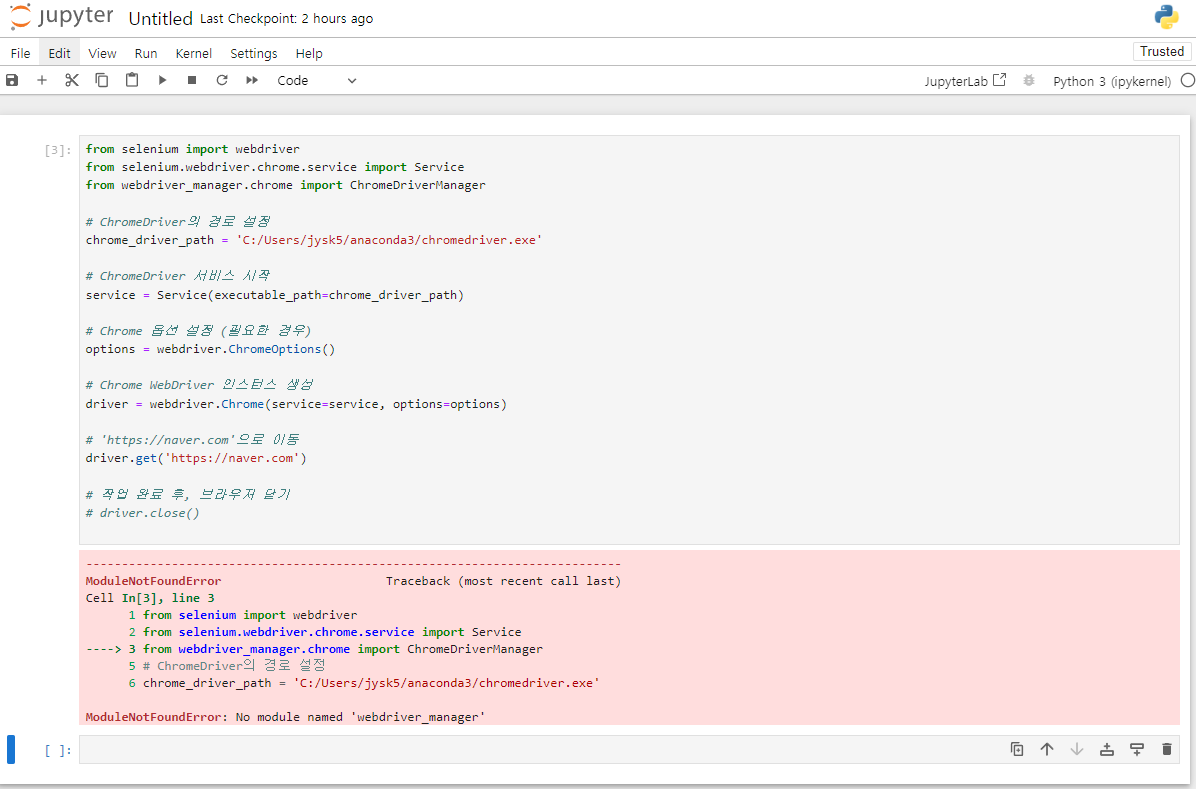
Task: Insert a cell below with the plus icon
Action: pyautogui.click(x=42, y=80)
